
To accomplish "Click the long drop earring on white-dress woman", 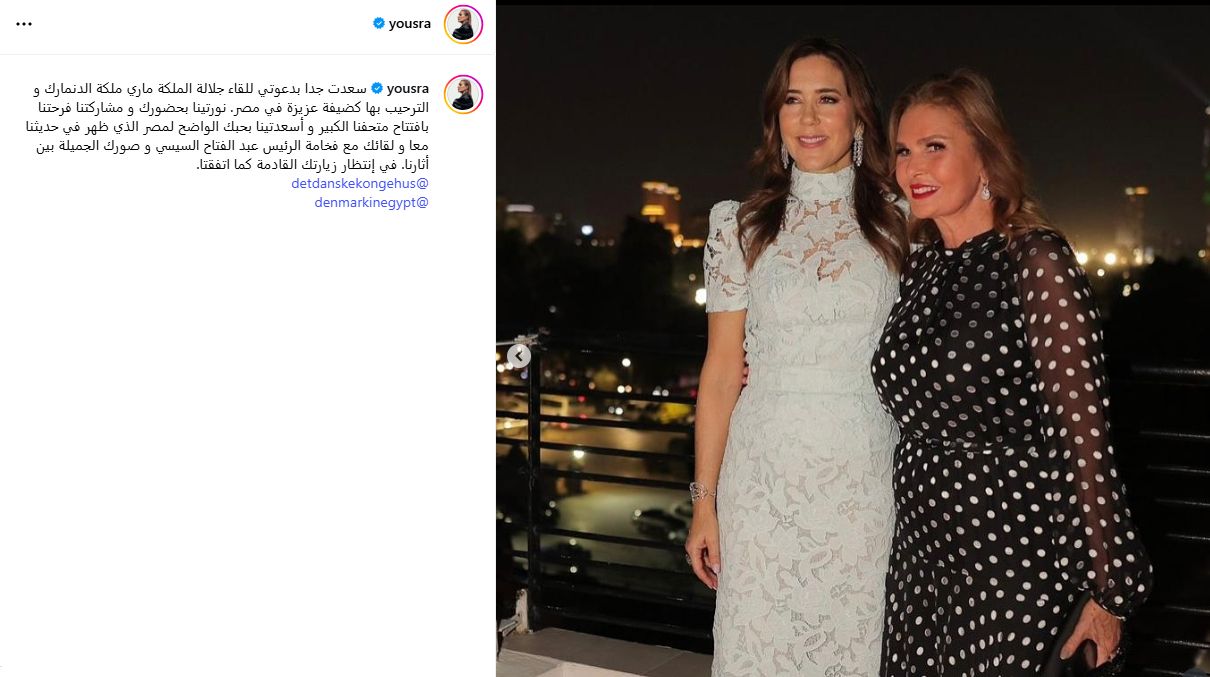I will pyautogui.click(x=857, y=150).
